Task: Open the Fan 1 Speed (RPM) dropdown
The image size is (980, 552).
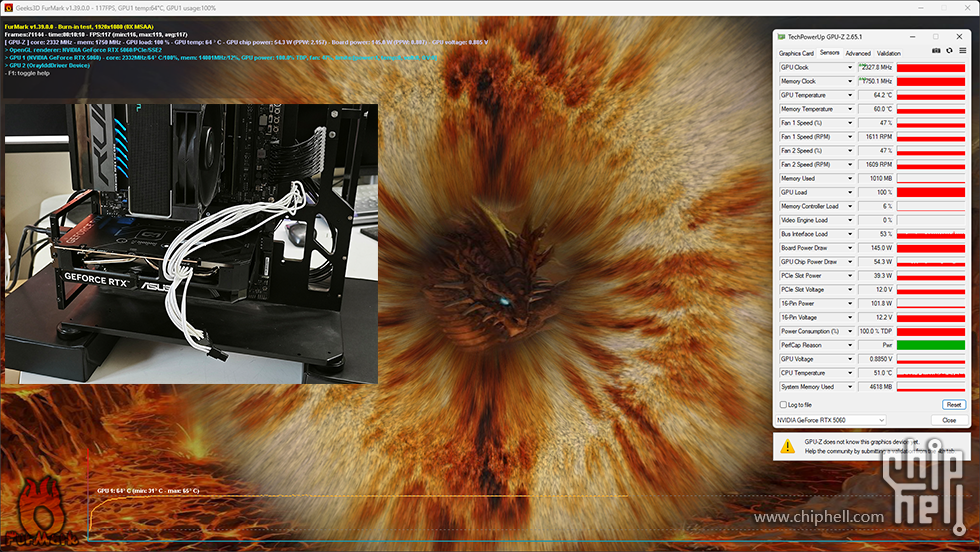Action: (x=849, y=137)
